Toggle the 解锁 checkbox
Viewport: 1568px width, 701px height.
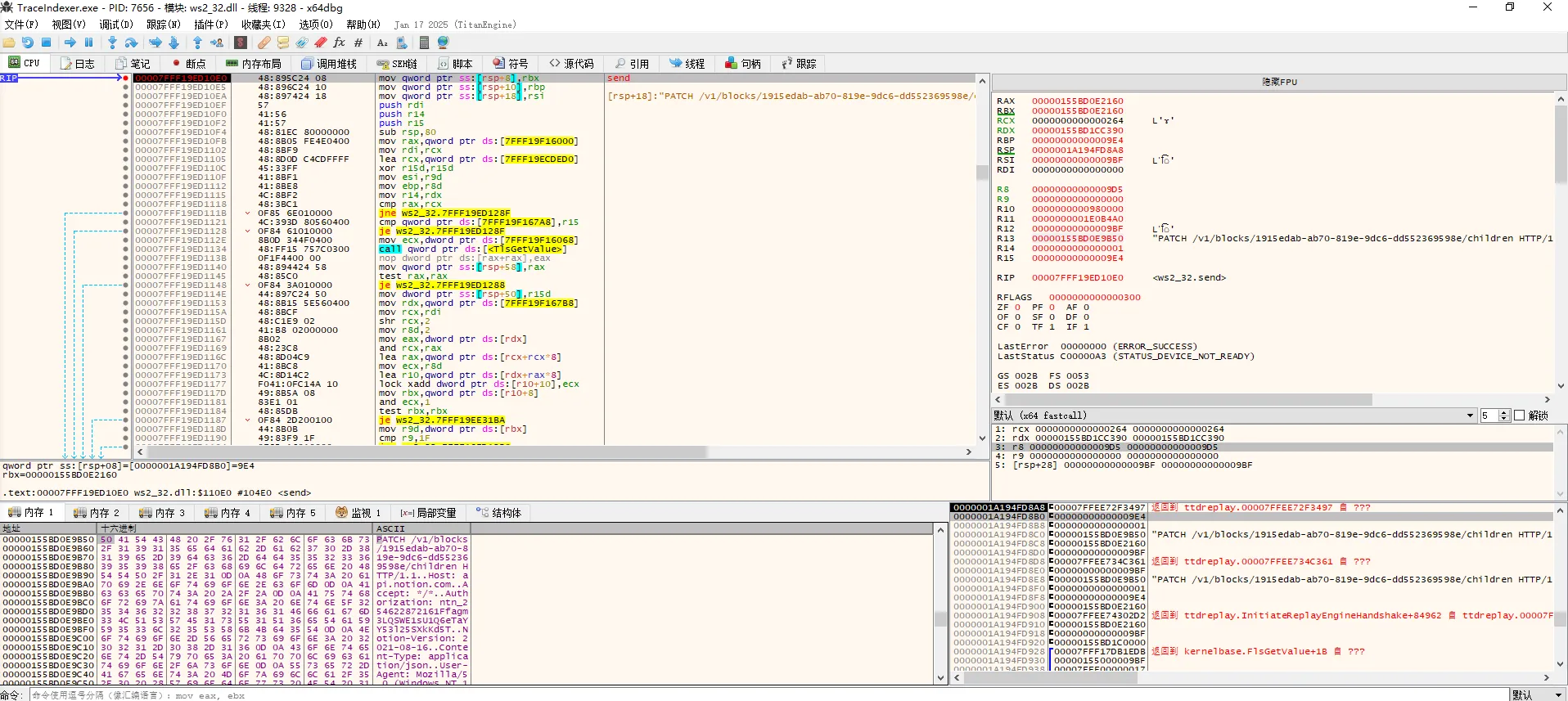click(x=1520, y=416)
